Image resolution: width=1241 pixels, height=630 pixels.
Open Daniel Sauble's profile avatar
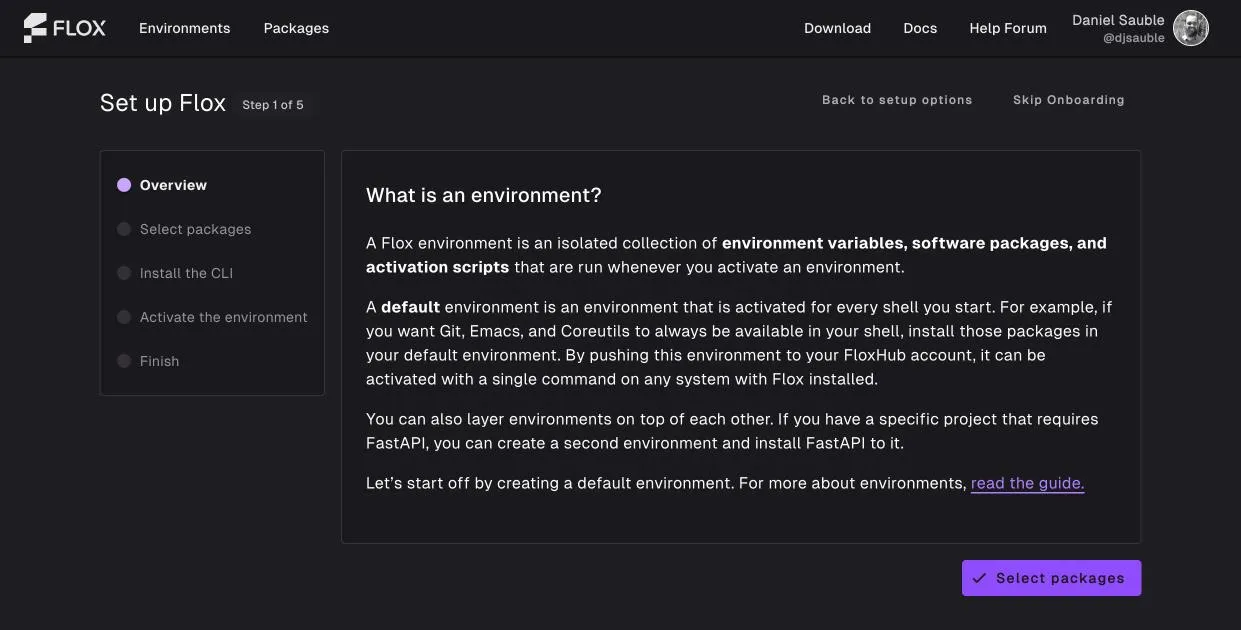(1190, 28)
